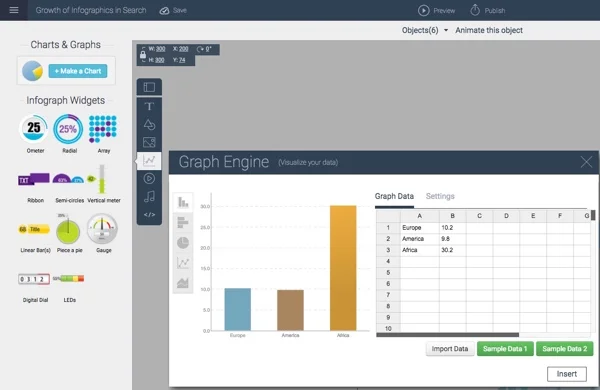Viewport: 600px width, 390px height.
Task: Switch to the Graph Data tab
Action: pos(394,196)
